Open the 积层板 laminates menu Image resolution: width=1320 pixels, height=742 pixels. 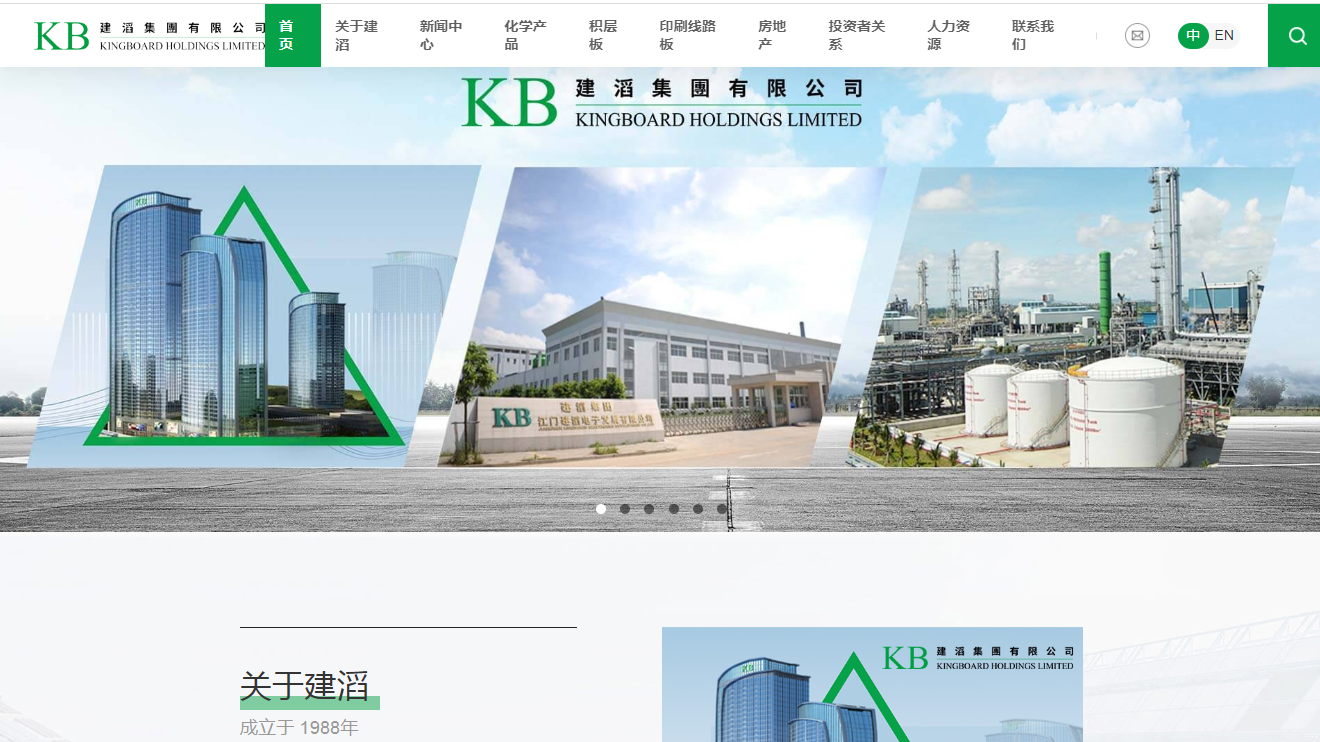(x=601, y=35)
